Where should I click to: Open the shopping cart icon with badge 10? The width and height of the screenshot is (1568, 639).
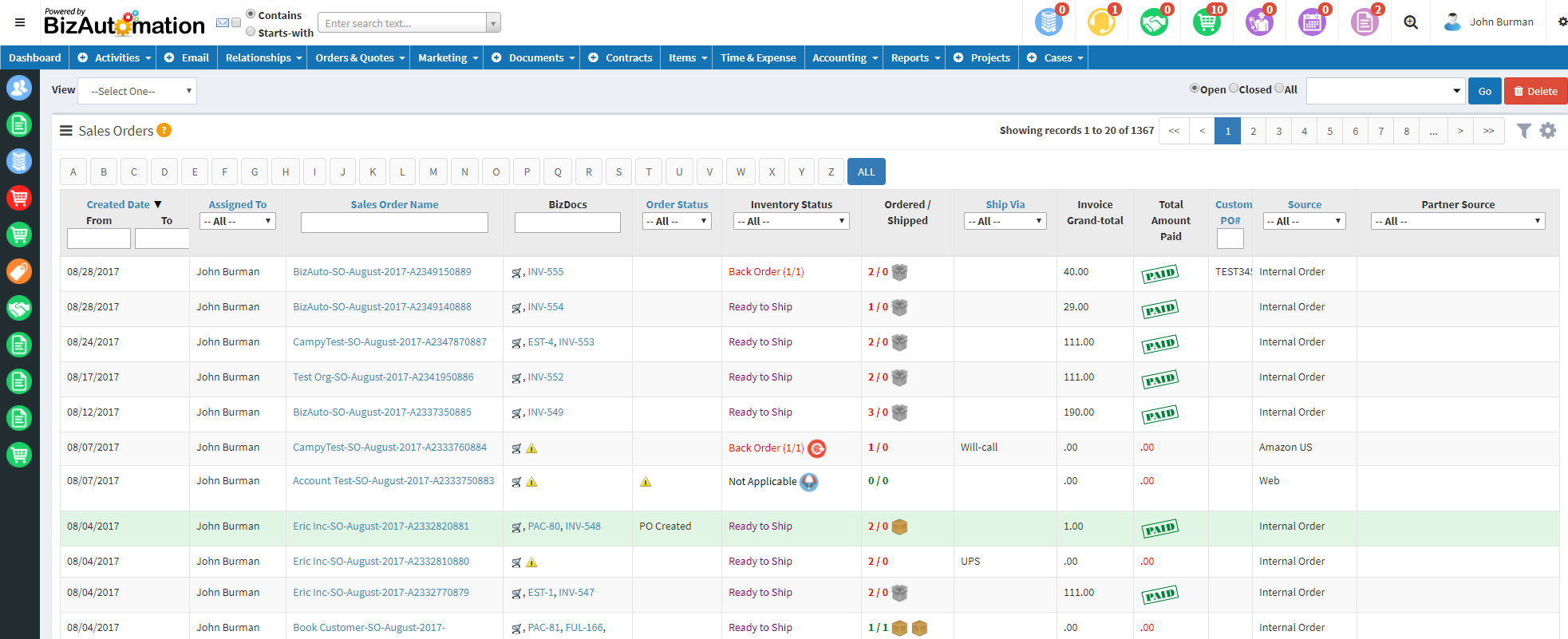click(x=1207, y=22)
